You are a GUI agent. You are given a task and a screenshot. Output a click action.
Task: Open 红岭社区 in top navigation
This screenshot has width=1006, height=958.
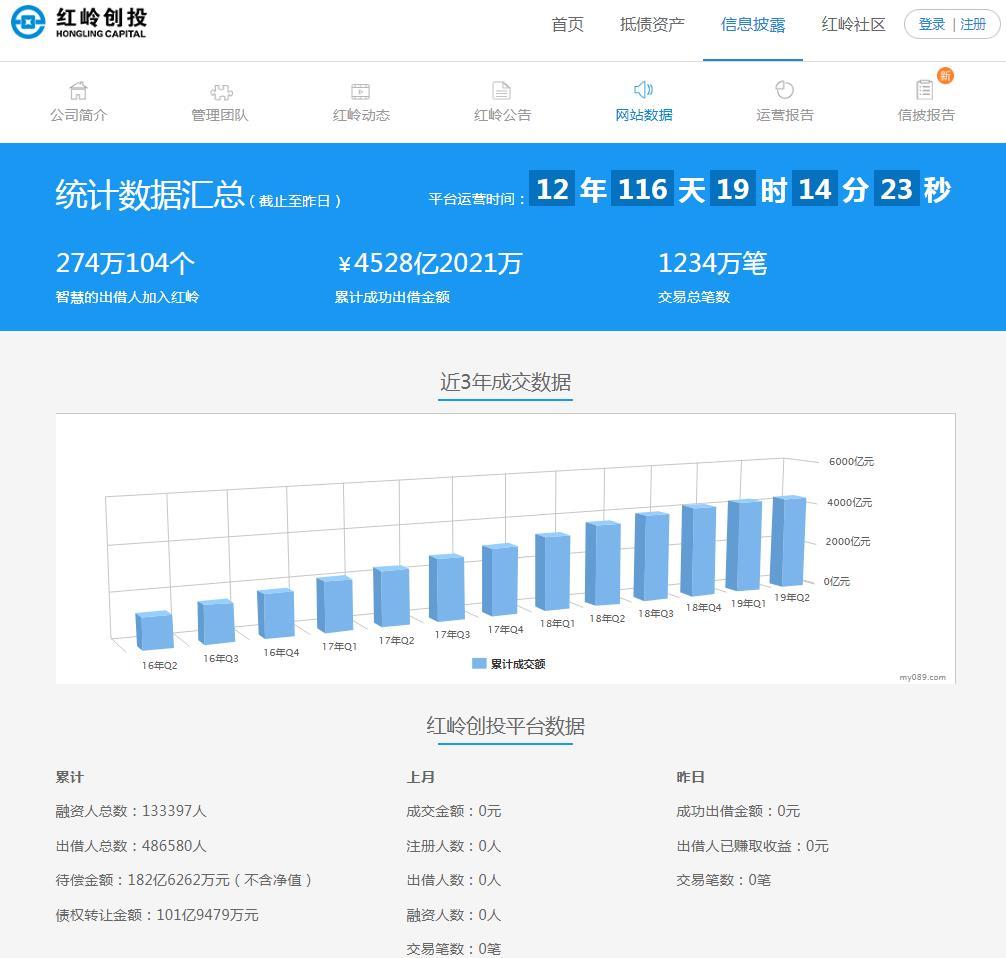click(853, 24)
